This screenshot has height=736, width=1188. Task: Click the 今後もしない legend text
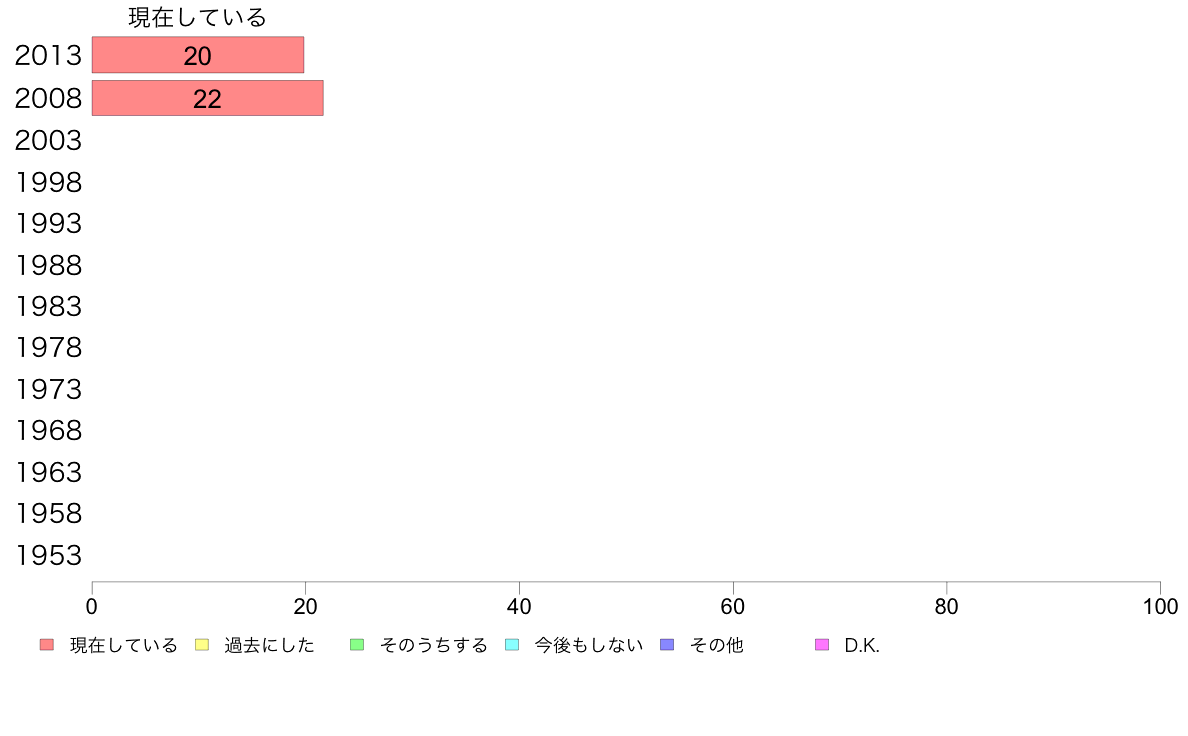coord(588,645)
